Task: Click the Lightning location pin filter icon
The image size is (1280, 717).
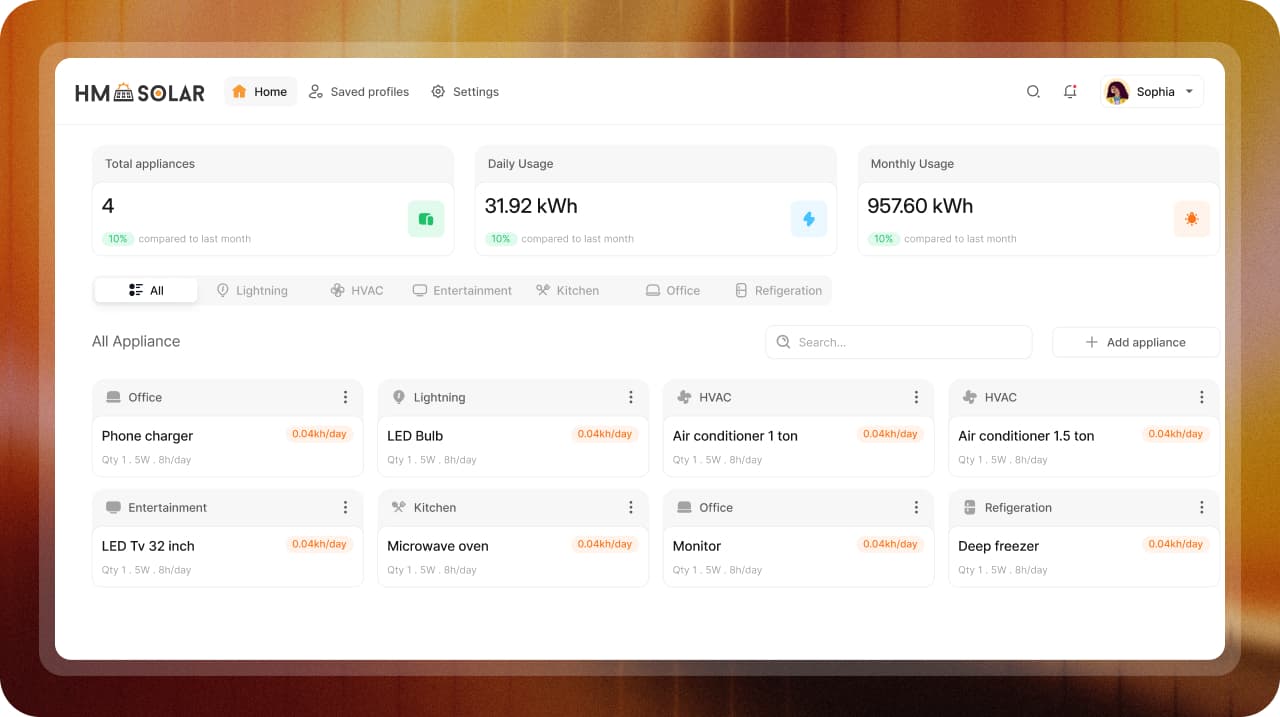Action: click(x=223, y=290)
